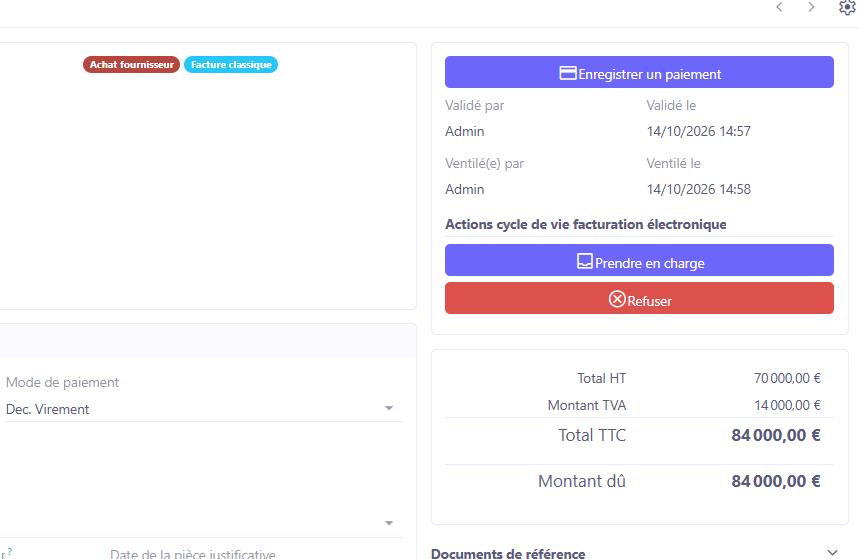Click 'Admin' under 'Validé par'
This screenshot has height=559, width=859.
465,132
